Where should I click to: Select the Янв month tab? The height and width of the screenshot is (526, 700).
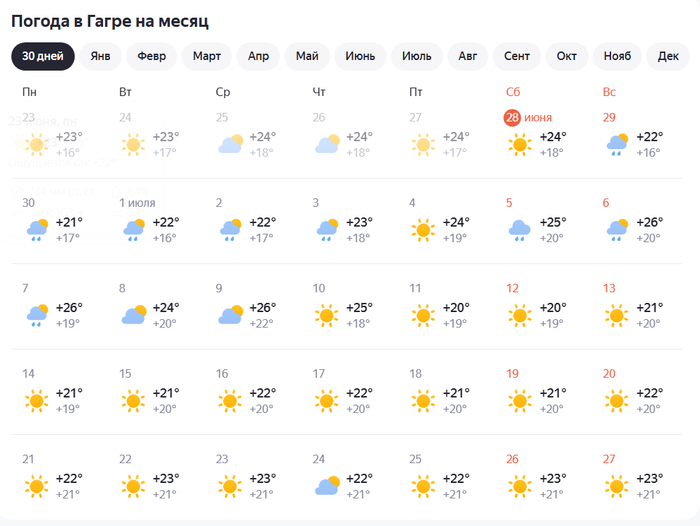coord(100,56)
